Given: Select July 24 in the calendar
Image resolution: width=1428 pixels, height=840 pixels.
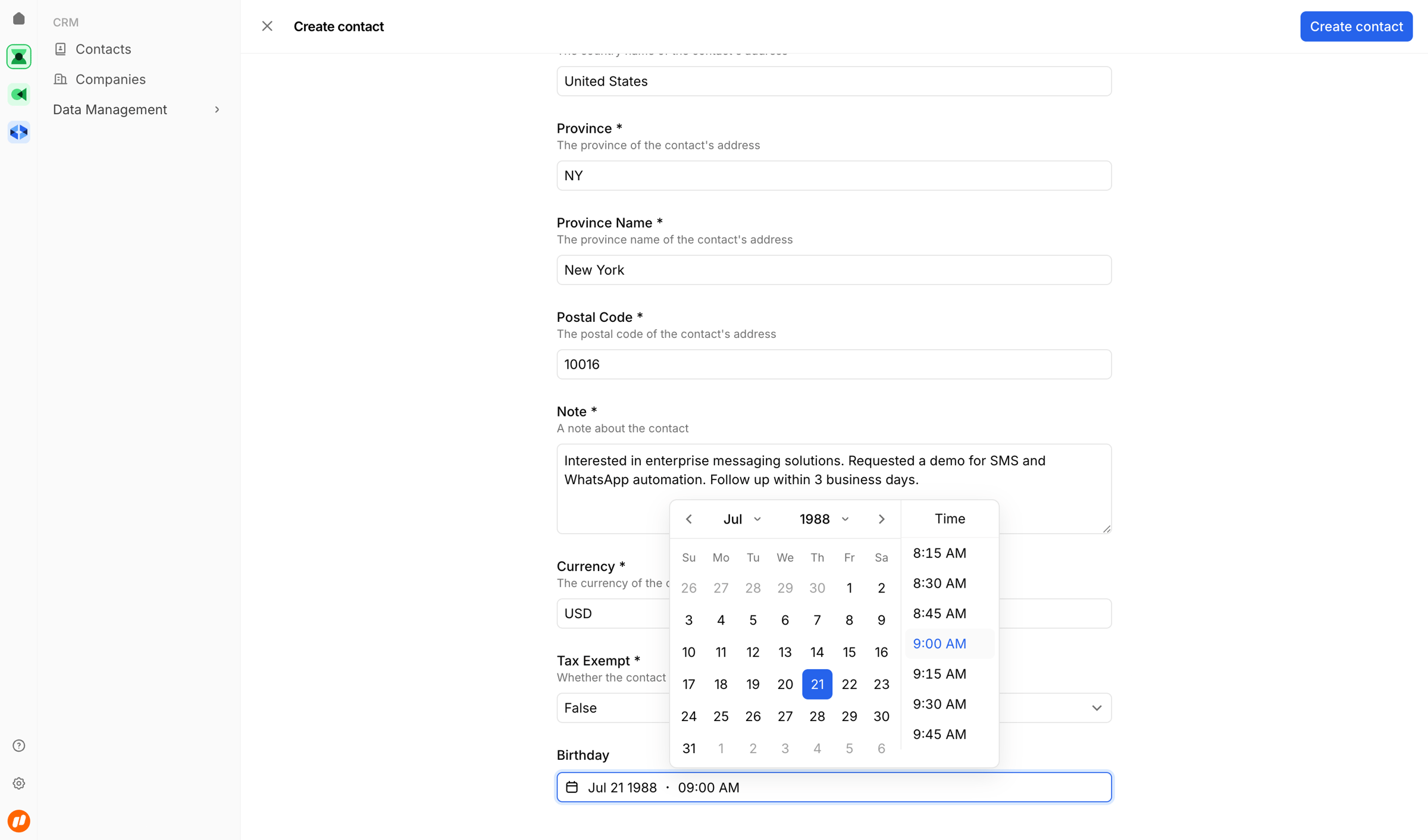Looking at the screenshot, I should click(x=689, y=716).
